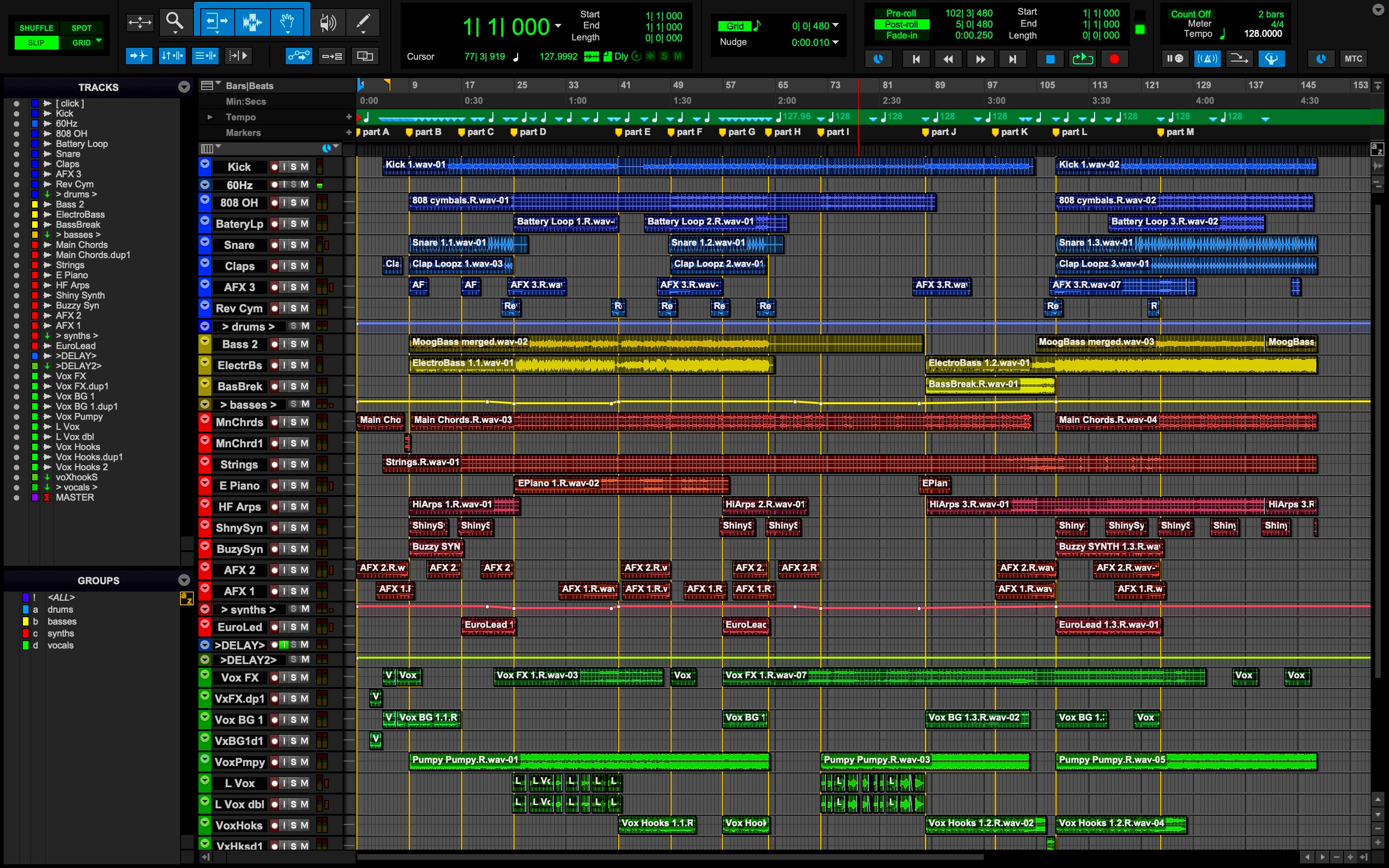Open the Tracks list dropdown menu
Image resolution: width=1389 pixels, height=868 pixels.
click(184, 87)
